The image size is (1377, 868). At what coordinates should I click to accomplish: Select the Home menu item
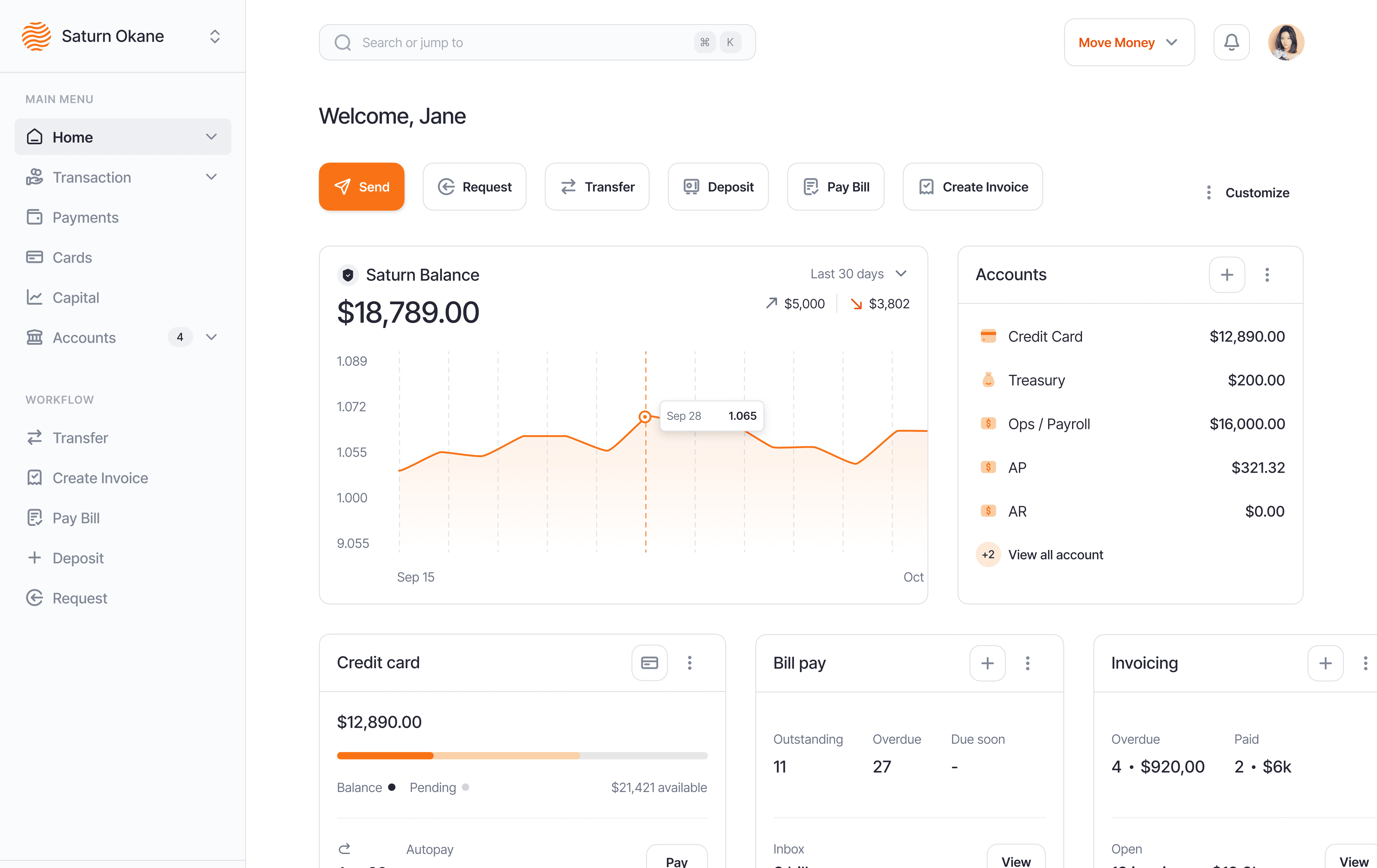point(73,137)
